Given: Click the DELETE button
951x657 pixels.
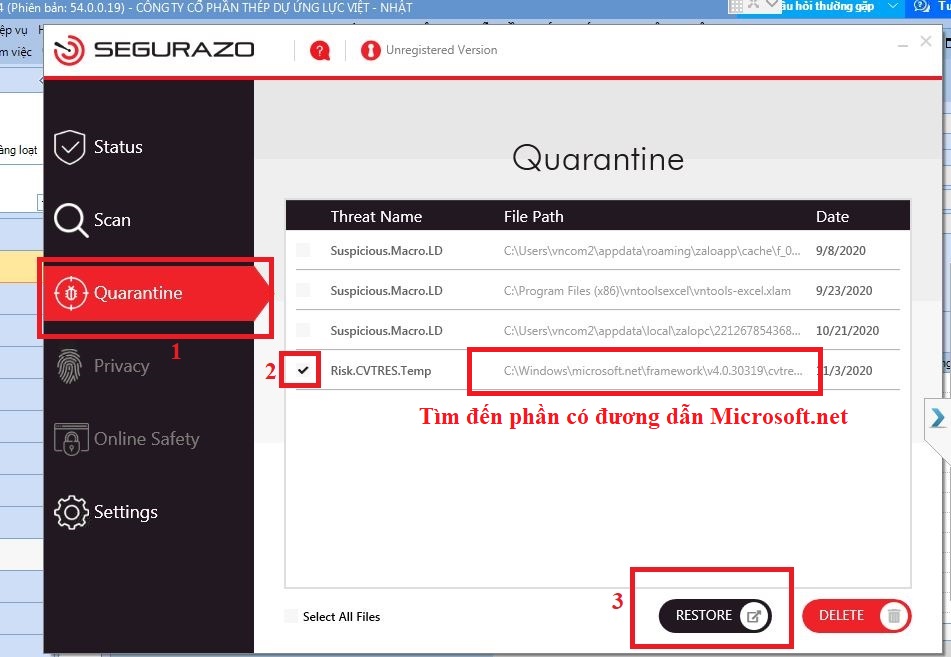Looking at the screenshot, I should [x=856, y=616].
